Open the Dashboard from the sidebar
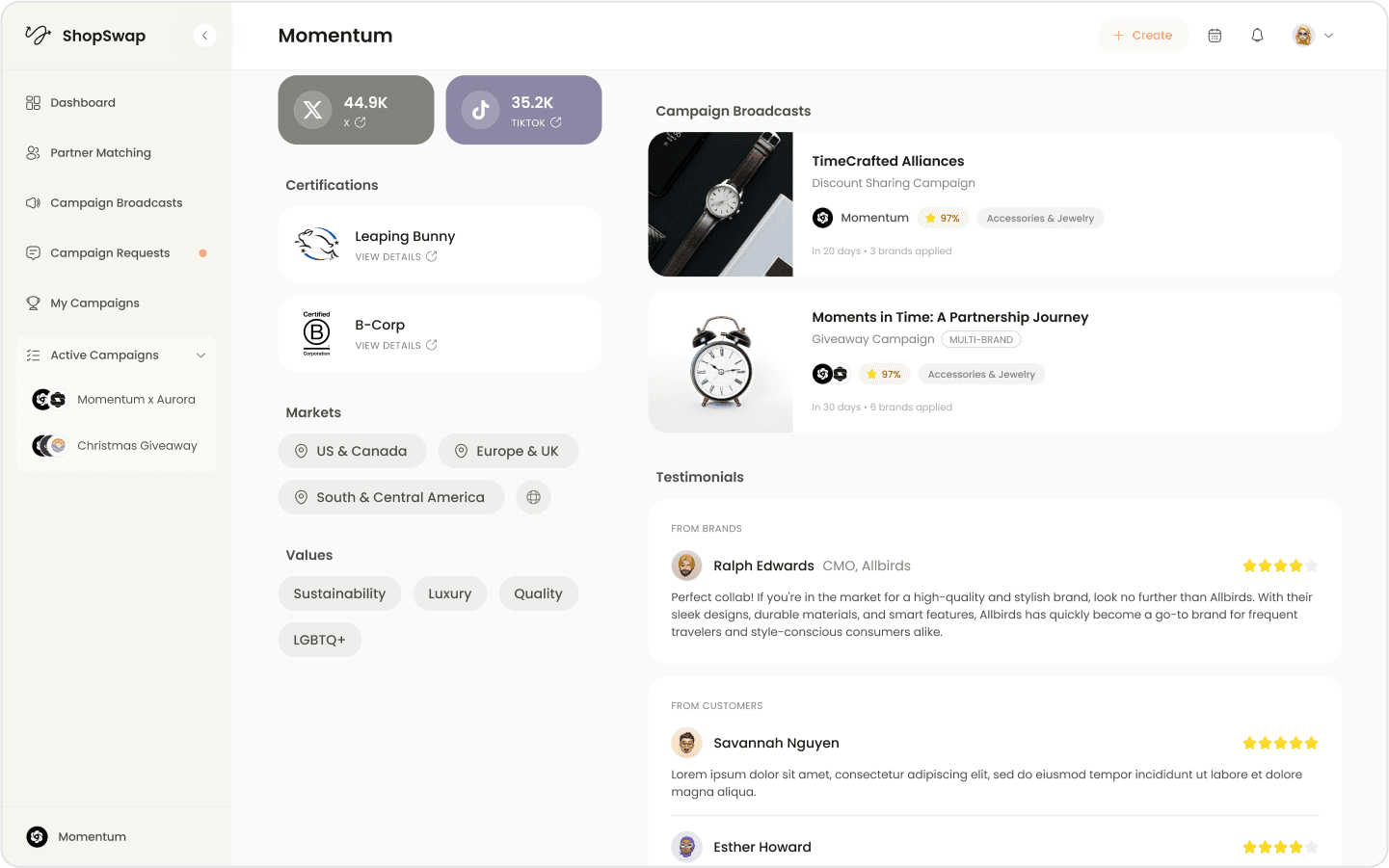Image resolution: width=1389 pixels, height=868 pixels. coord(82,102)
